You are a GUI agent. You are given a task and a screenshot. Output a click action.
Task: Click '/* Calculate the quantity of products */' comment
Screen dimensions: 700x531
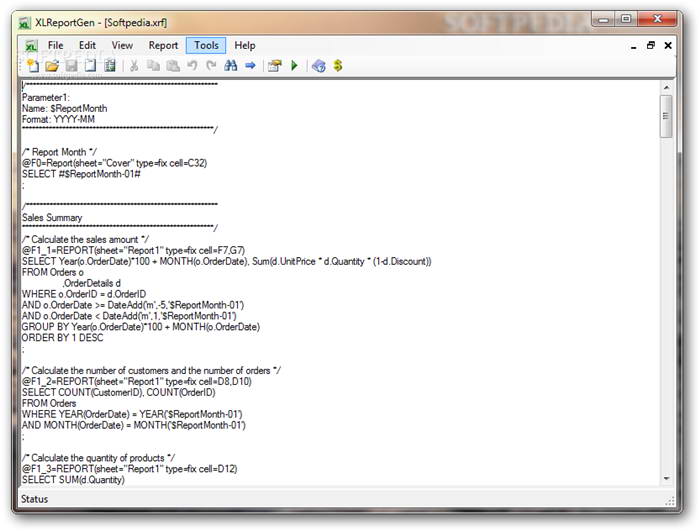click(x=98, y=458)
